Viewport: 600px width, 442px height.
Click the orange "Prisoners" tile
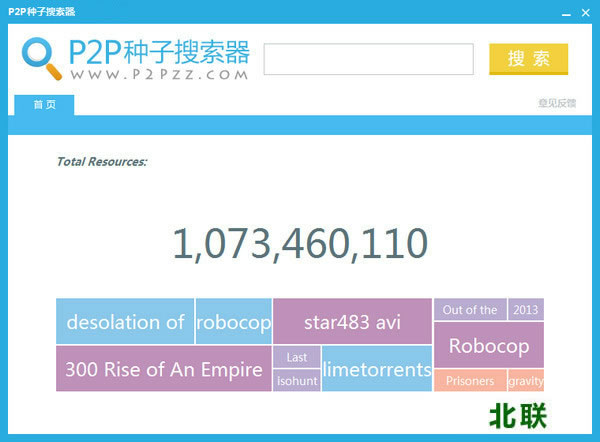(x=470, y=381)
